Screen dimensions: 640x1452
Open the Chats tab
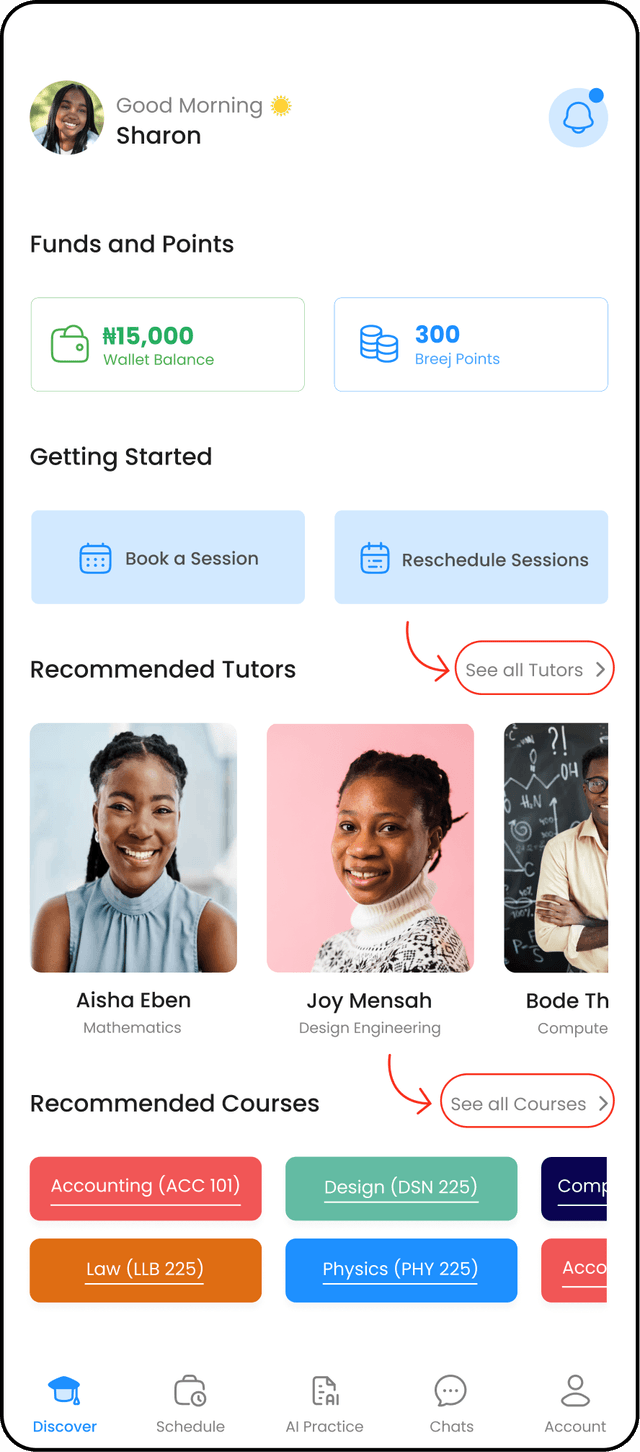[x=451, y=1404]
